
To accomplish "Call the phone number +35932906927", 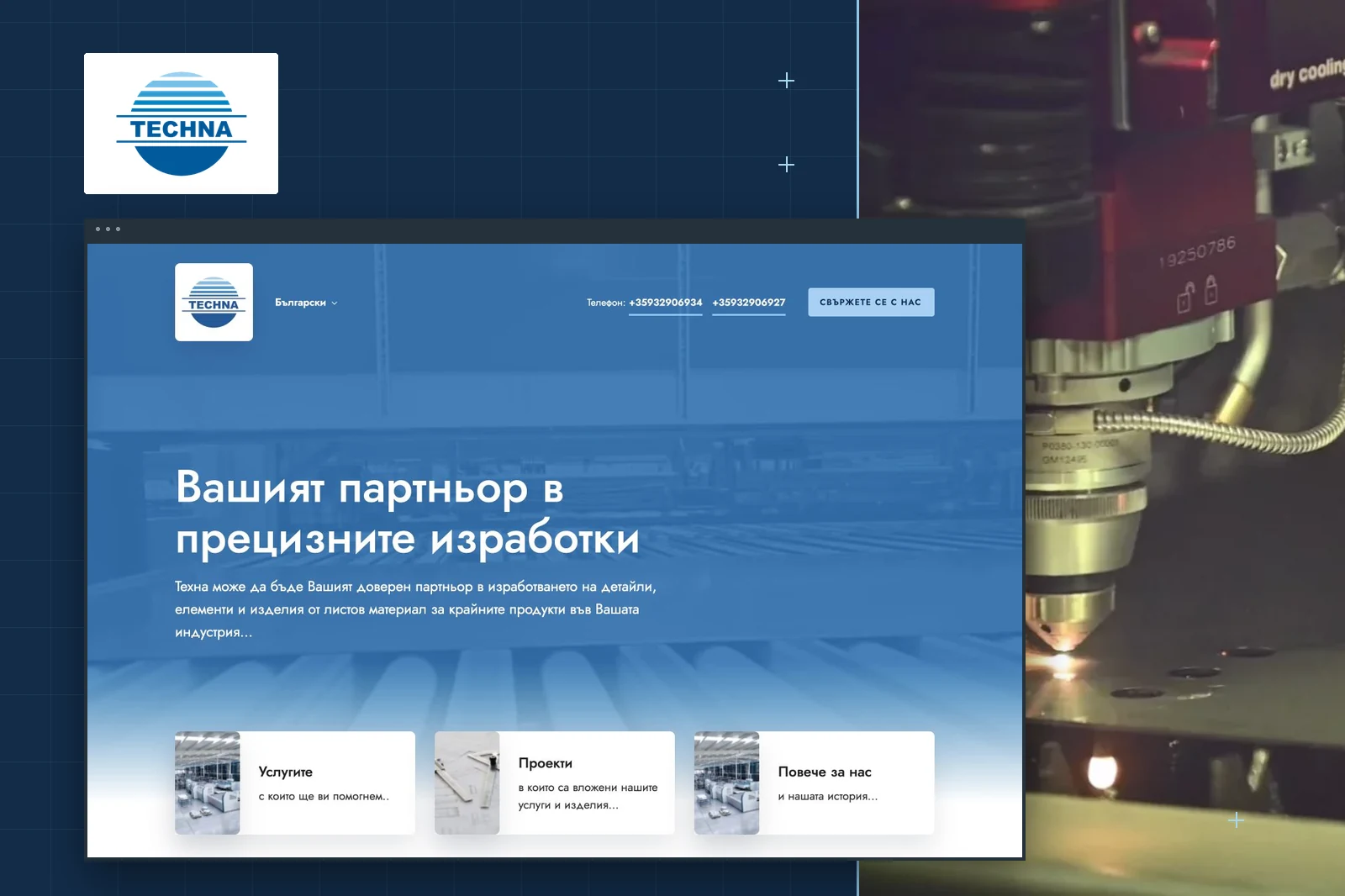I will [x=749, y=303].
